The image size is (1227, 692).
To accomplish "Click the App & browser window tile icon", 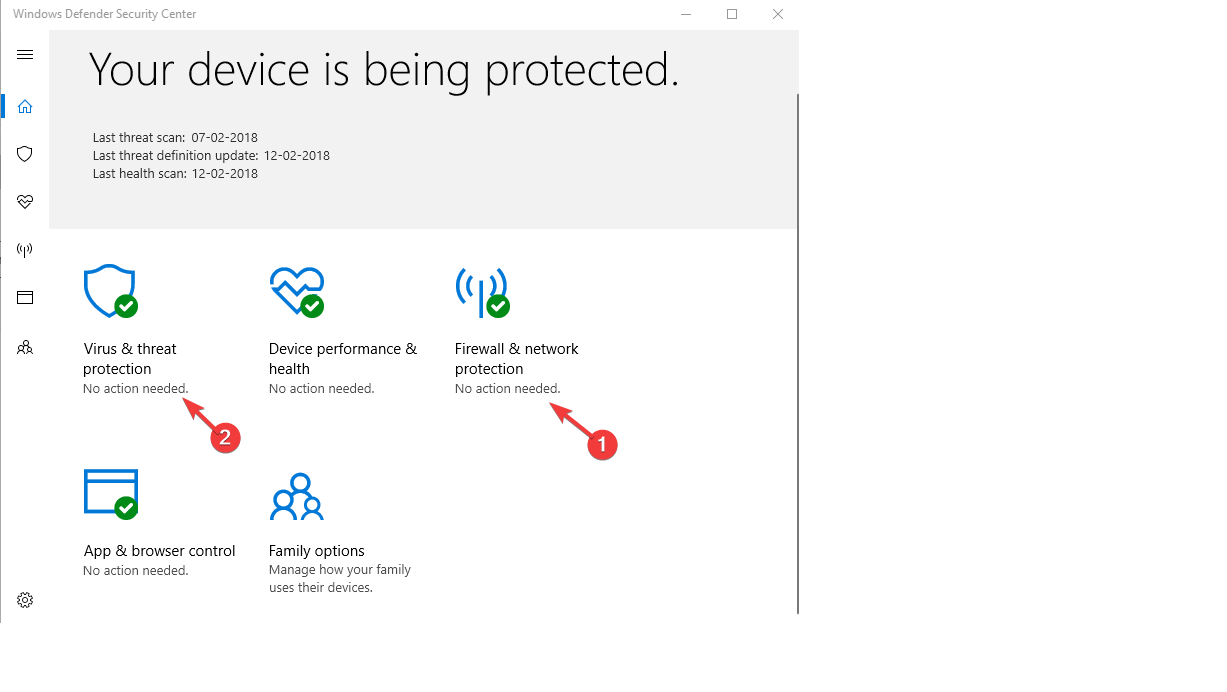I will [x=110, y=494].
